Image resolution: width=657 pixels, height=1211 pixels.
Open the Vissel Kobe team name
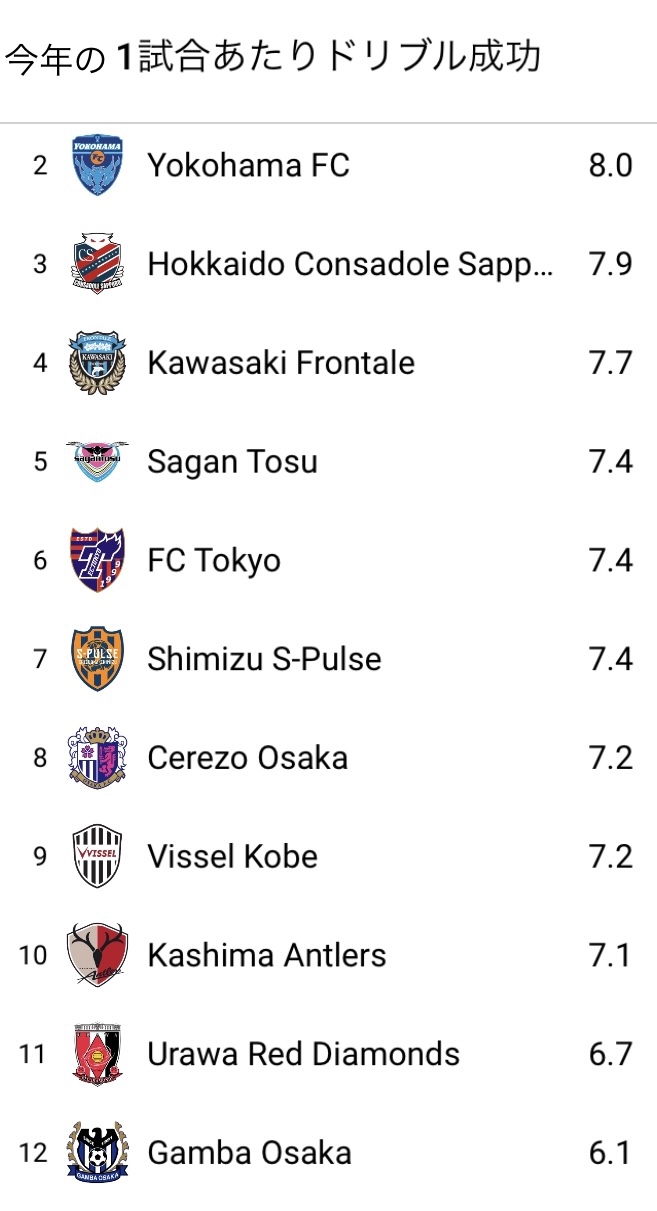pyautogui.click(x=232, y=857)
